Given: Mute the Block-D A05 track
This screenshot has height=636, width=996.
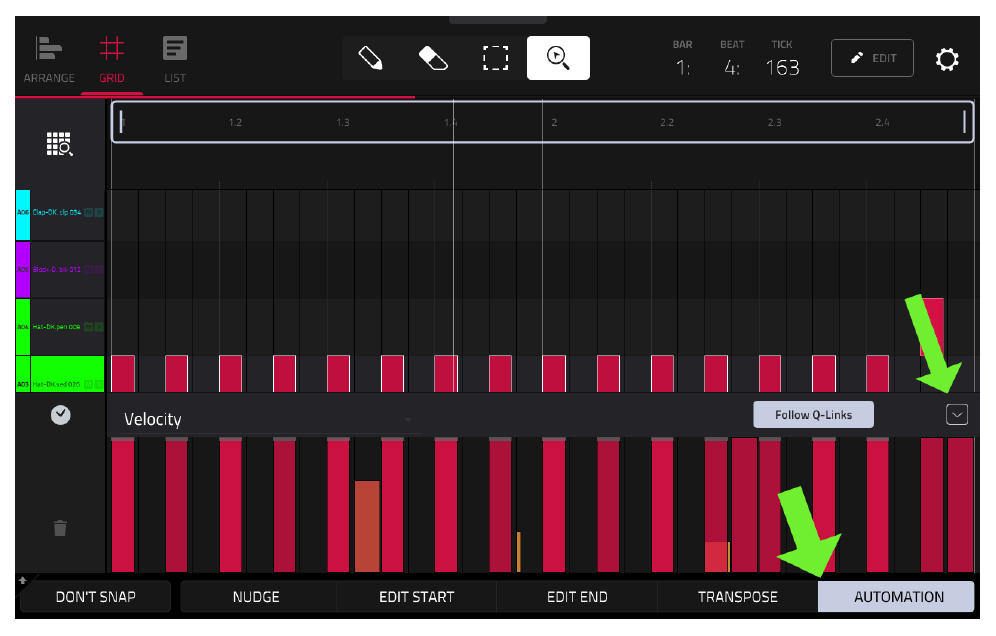Looking at the screenshot, I should coord(89,269).
